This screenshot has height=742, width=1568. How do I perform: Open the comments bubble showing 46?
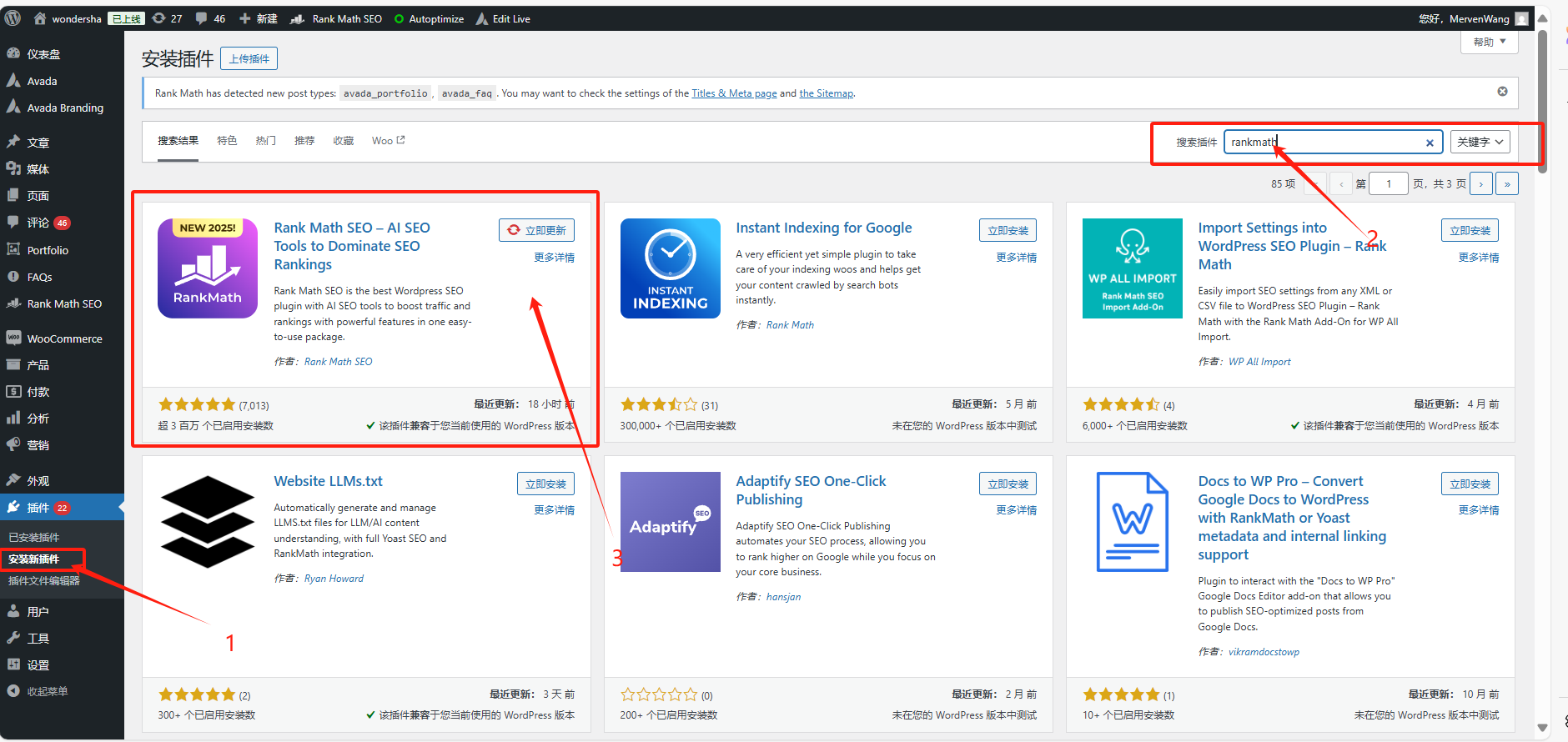[x=210, y=18]
